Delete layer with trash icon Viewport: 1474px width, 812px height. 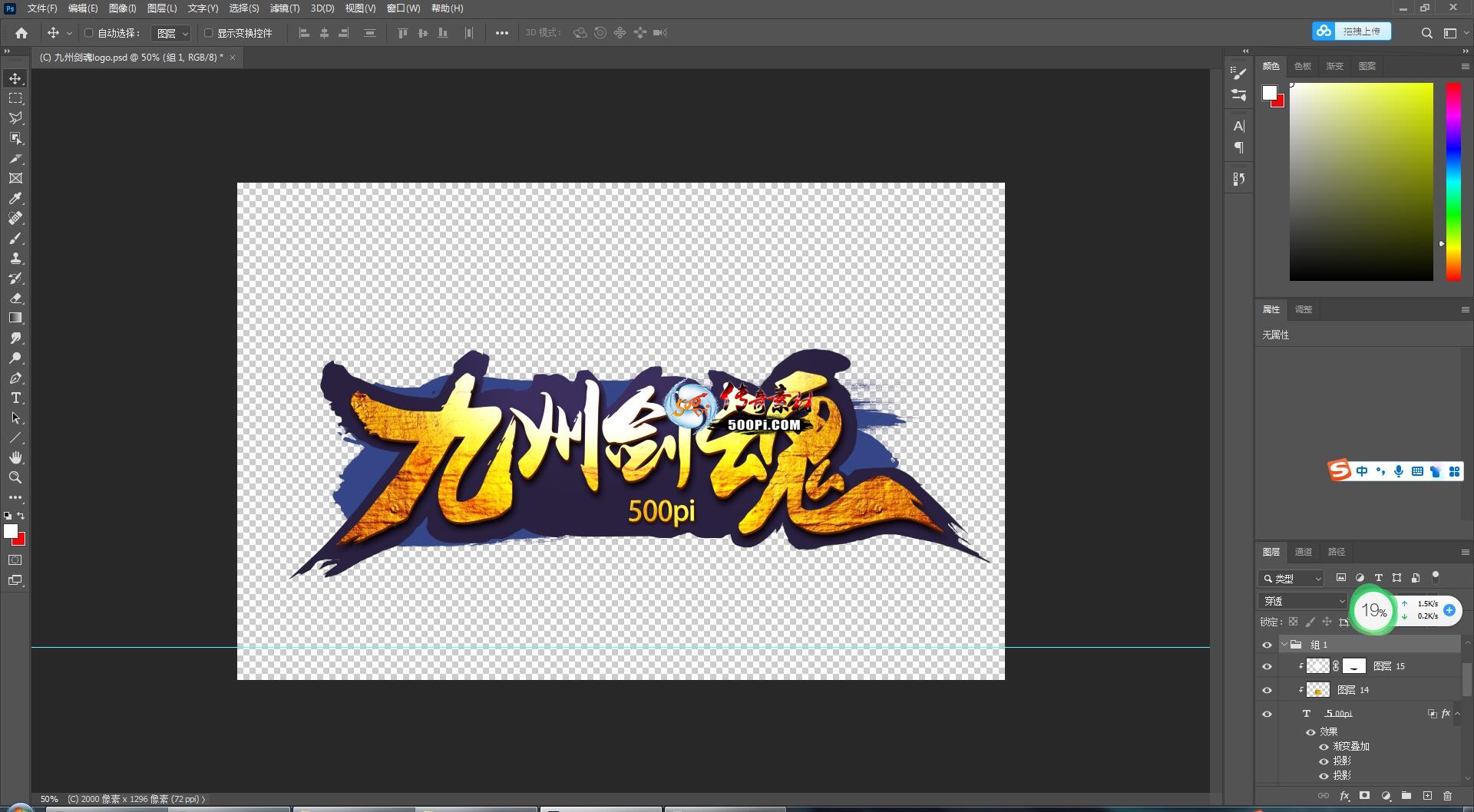[1448, 796]
